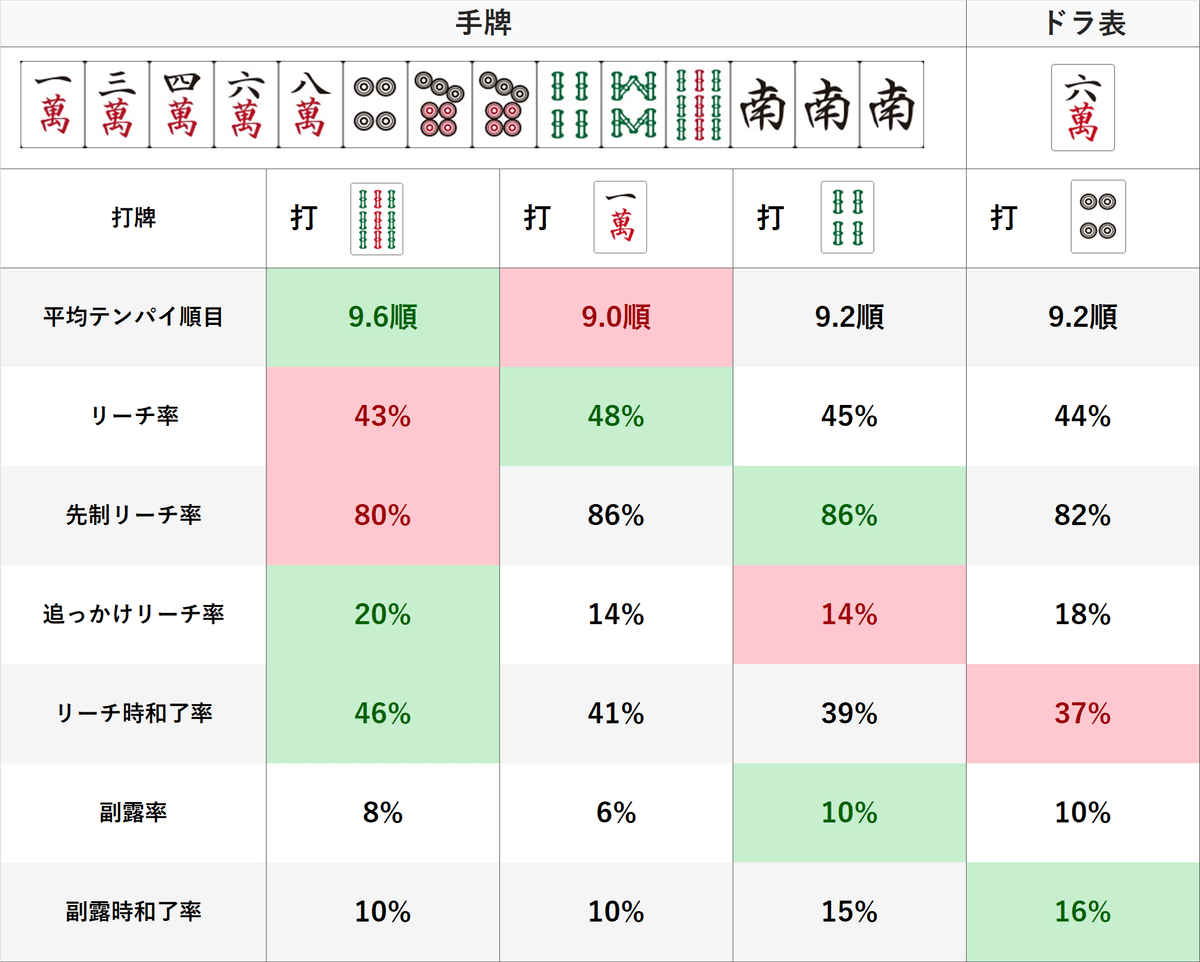Viewport: 1200px width, 962px height.
Task: Click the 平均テンパイ順目 row label
Action: [x=133, y=318]
